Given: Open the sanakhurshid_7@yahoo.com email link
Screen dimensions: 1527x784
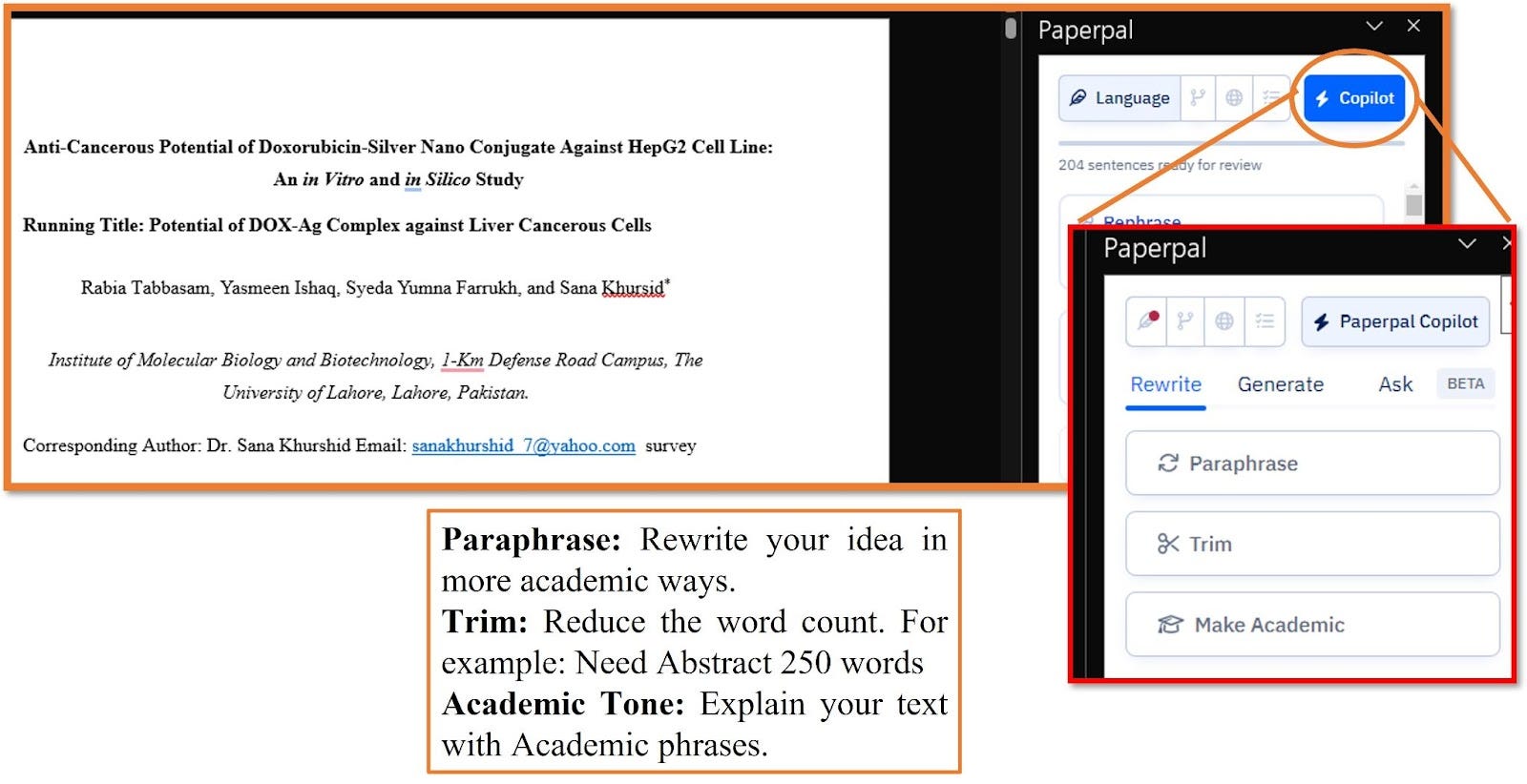Looking at the screenshot, I should tap(523, 445).
